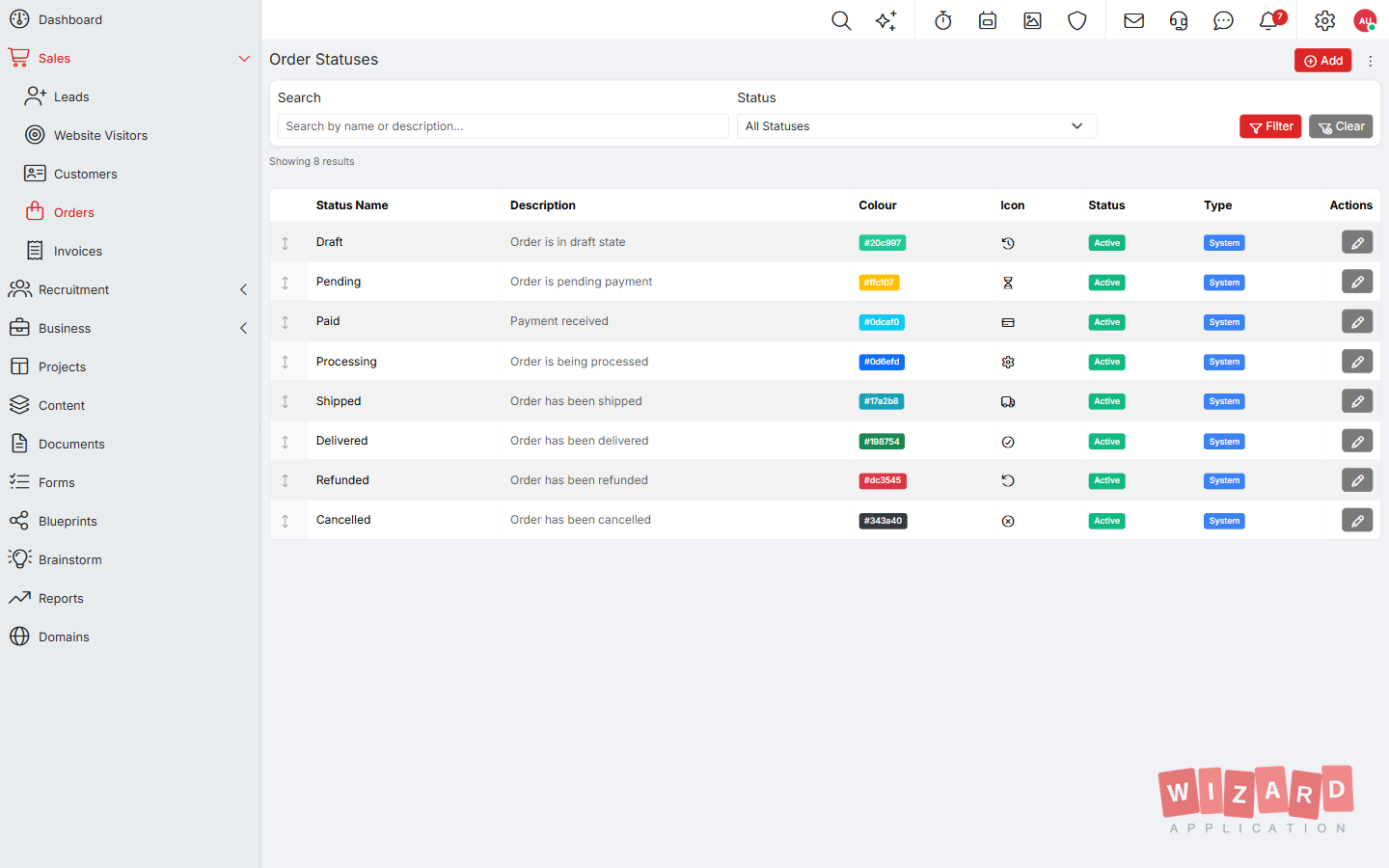The image size is (1389, 868).
Task: Click the Colour column header
Action: (x=878, y=205)
